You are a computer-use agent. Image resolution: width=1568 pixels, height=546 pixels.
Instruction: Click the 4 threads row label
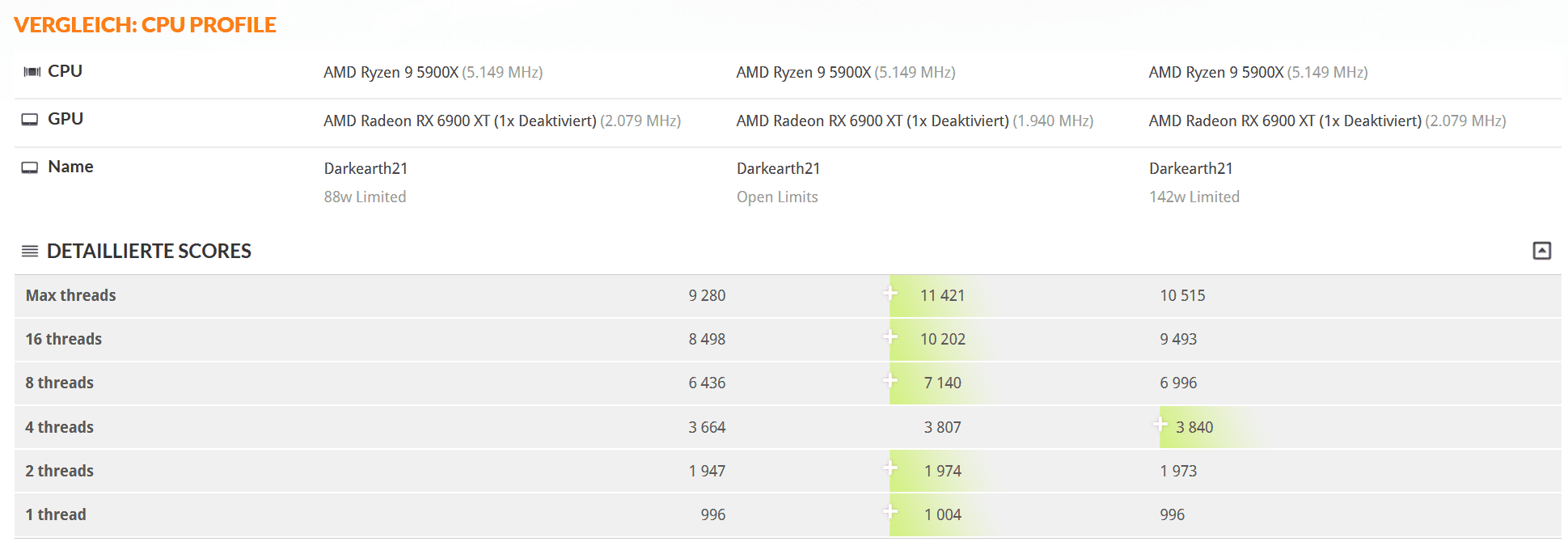tap(59, 427)
